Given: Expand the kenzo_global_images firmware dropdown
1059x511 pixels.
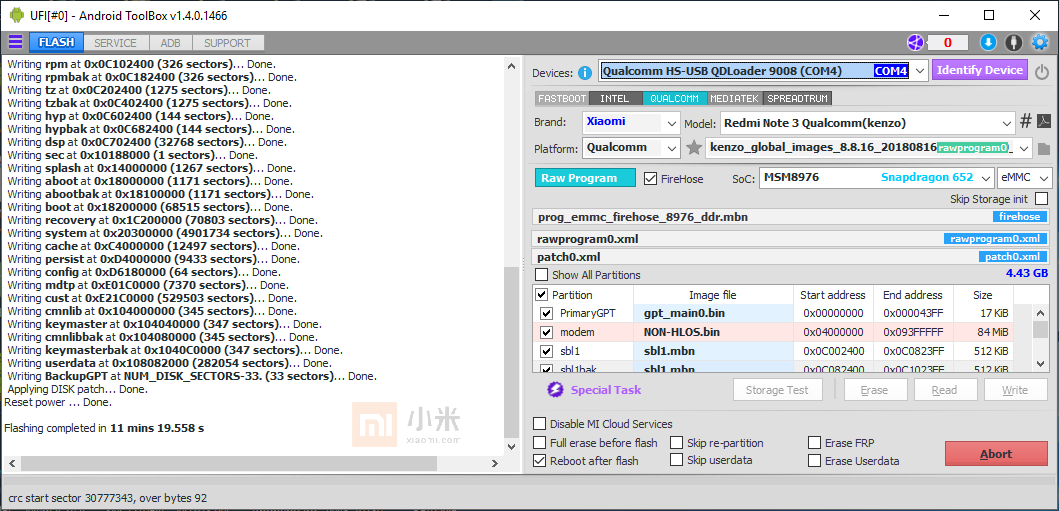Looking at the screenshot, I should (x=1024, y=148).
